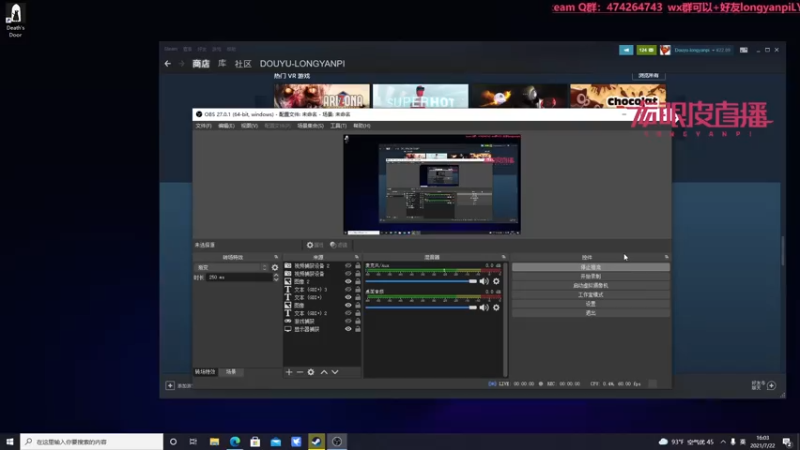Open OBS 设置 button in controls
The image size is (800, 450).
(x=590, y=304)
